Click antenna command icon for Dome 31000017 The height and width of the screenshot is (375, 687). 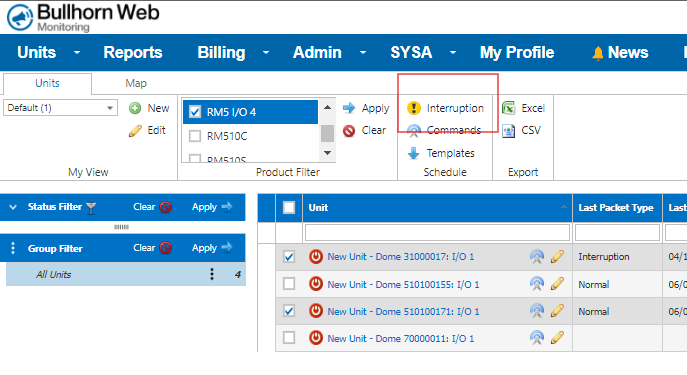point(537,257)
